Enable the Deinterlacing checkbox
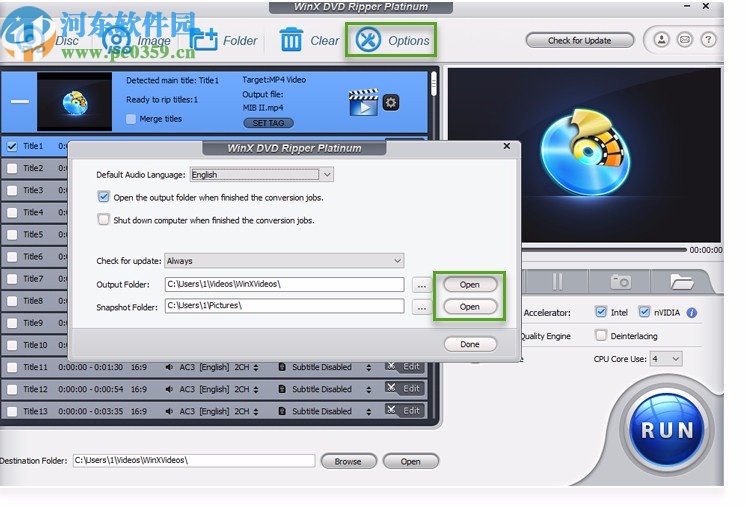748x507 pixels. [x=601, y=335]
